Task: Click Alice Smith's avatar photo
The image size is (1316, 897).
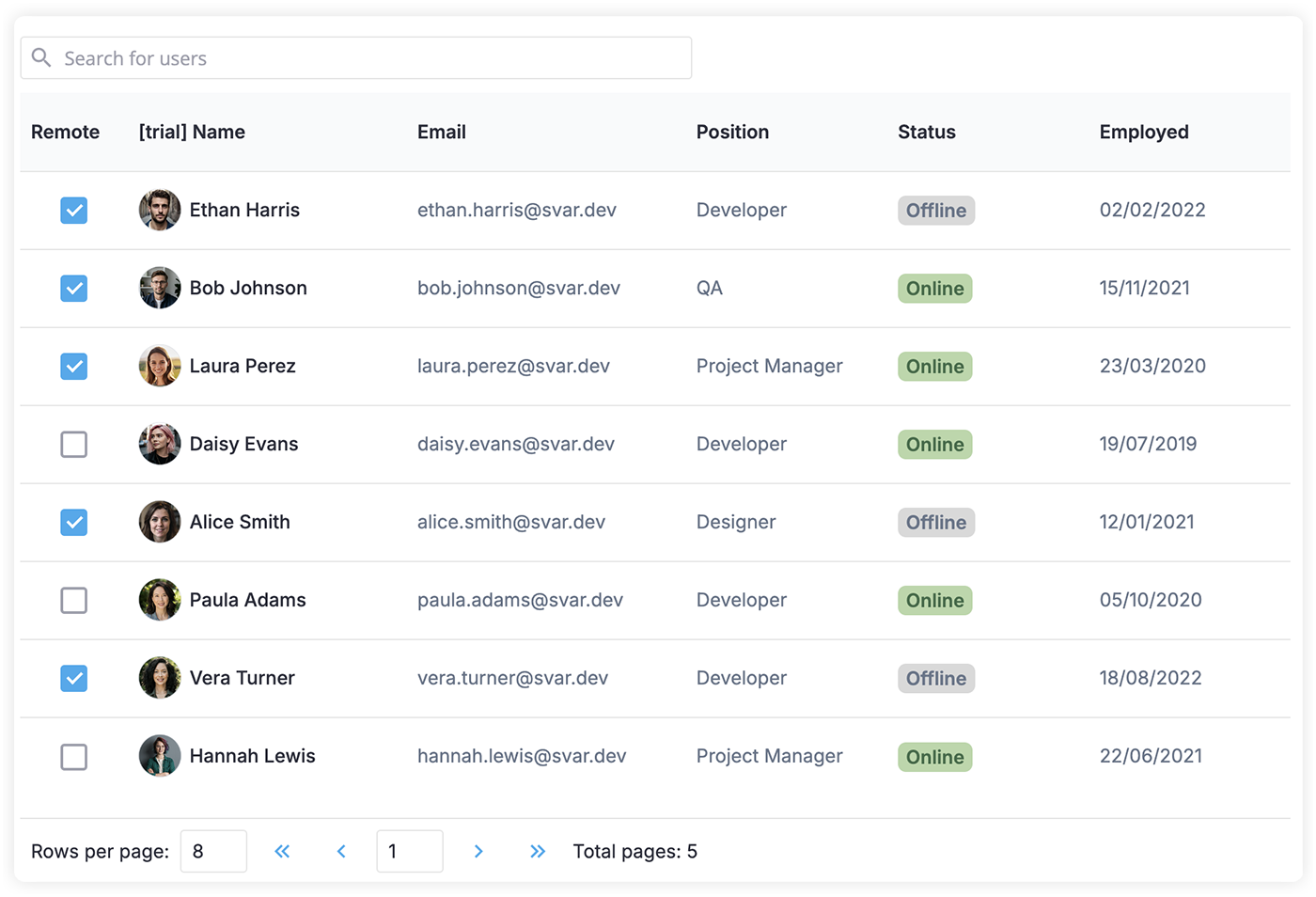Action: (160, 522)
